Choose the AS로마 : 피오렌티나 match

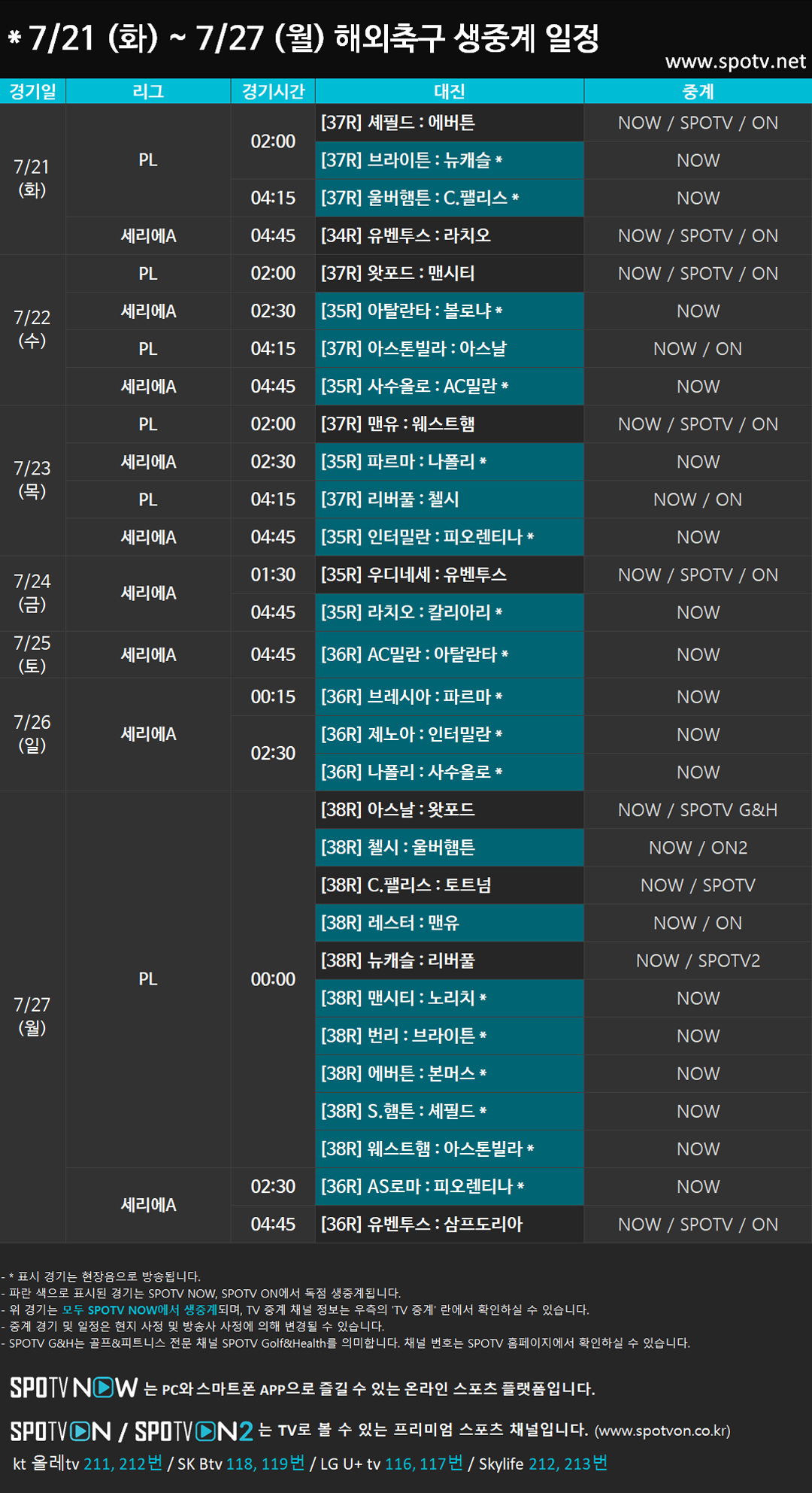449,1187
